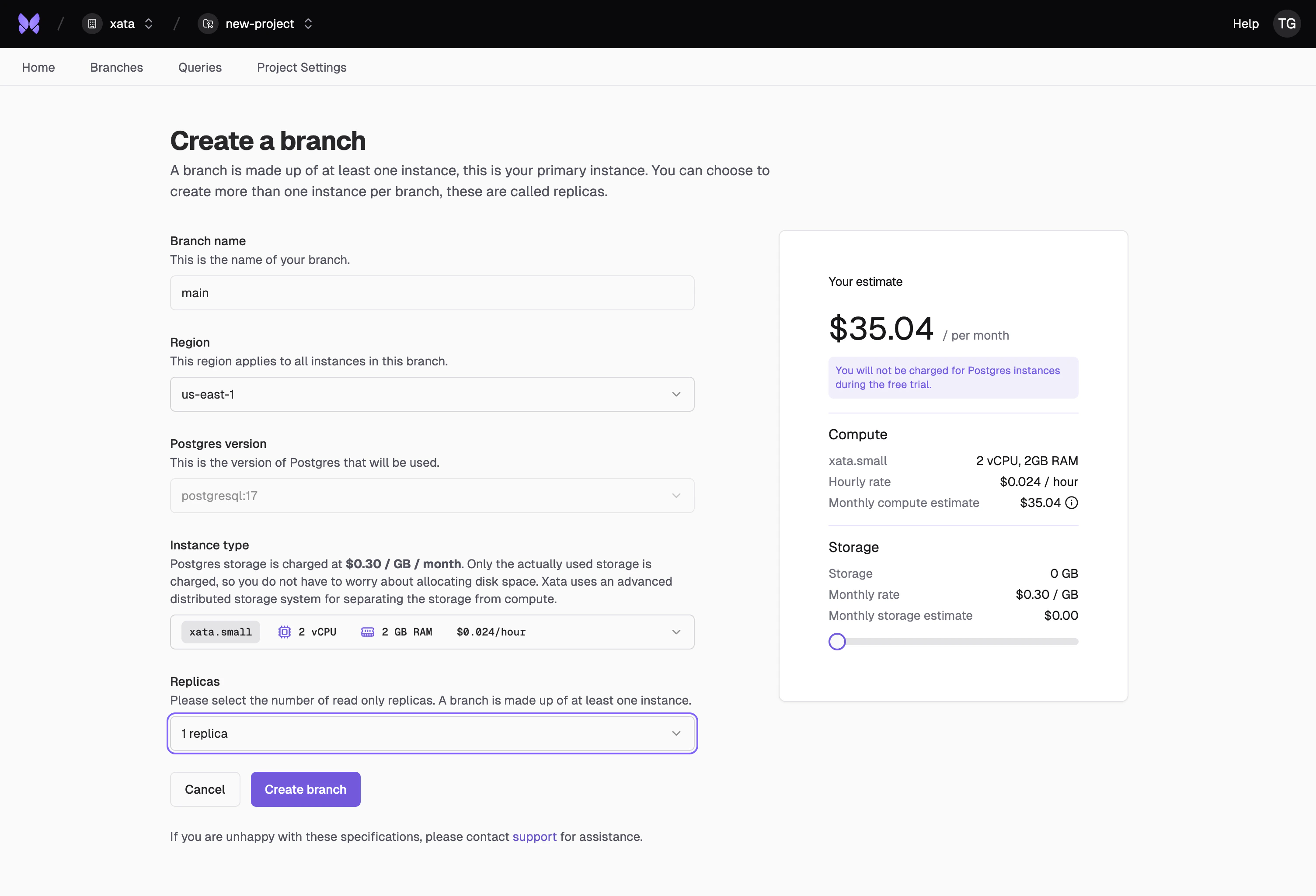Click the RAM icon next to 2 GB RAM

click(368, 632)
